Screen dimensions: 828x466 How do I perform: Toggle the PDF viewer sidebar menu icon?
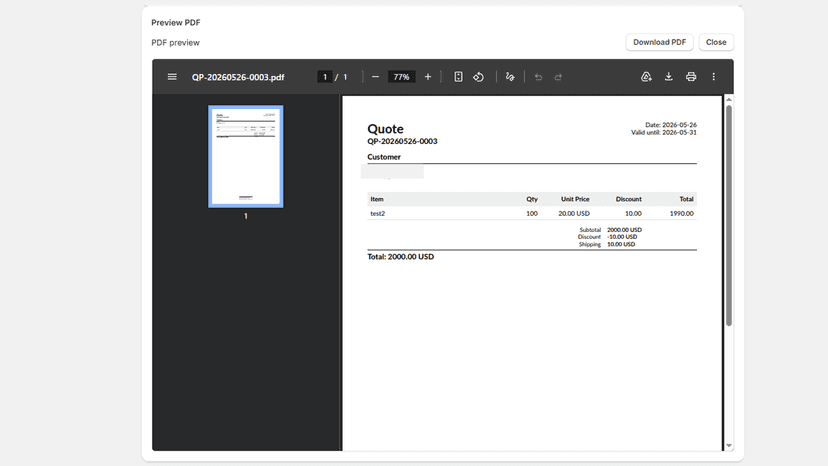coord(172,77)
